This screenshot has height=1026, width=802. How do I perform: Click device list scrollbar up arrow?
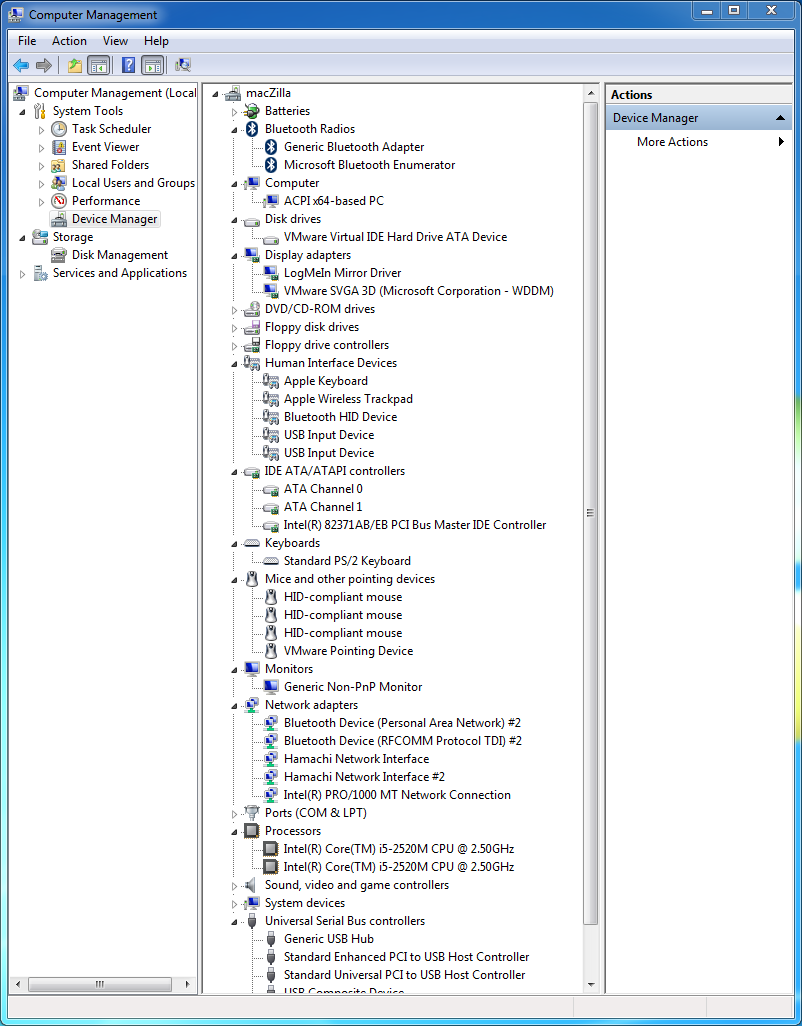click(591, 93)
